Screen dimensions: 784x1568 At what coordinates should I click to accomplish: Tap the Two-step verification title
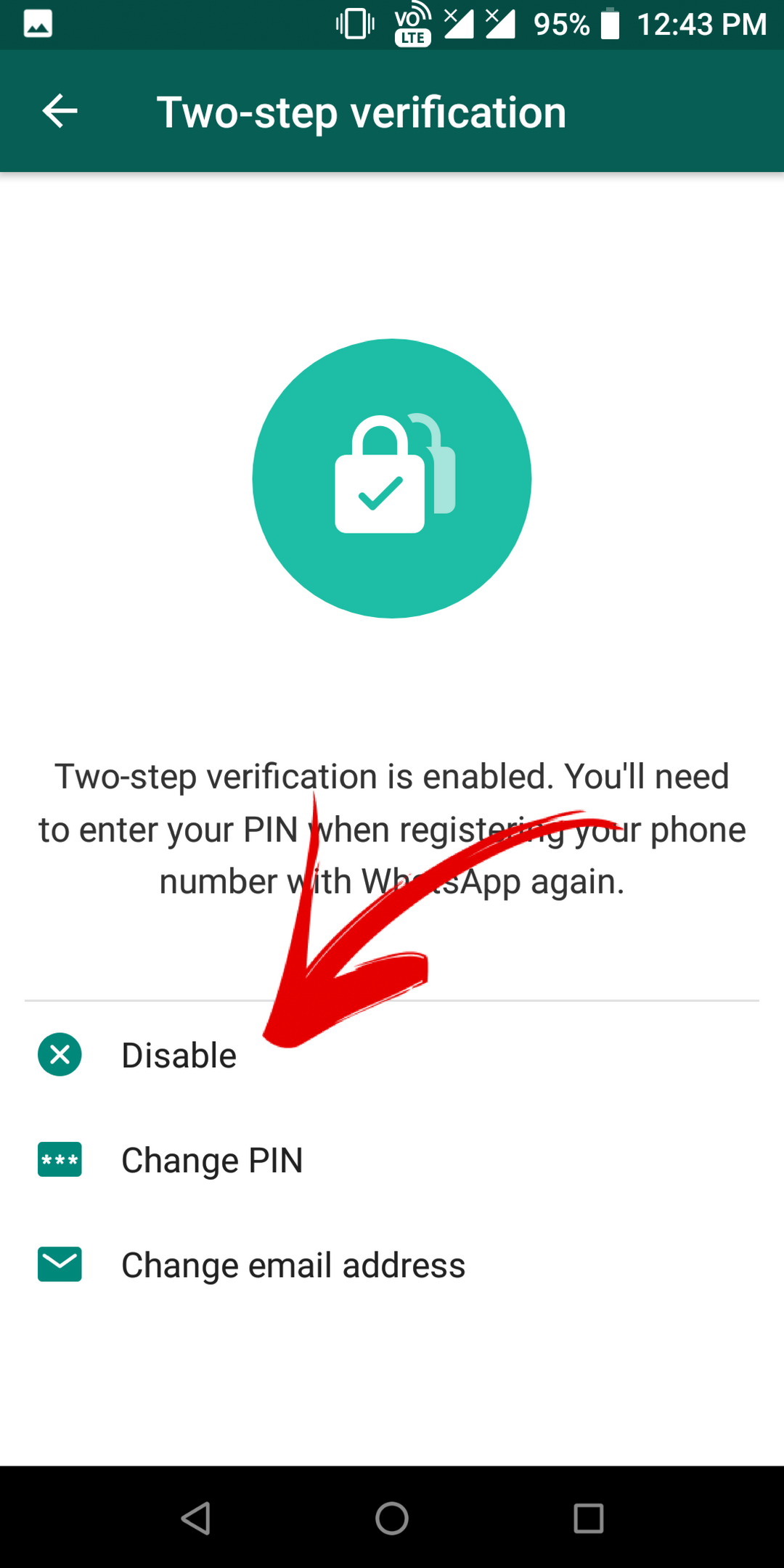pyautogui.click(x=362, y=113)
